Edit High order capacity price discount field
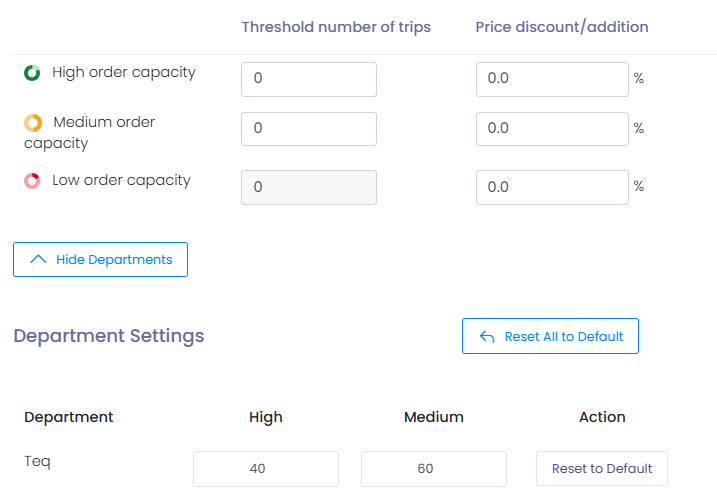 (x=552, y=79)
